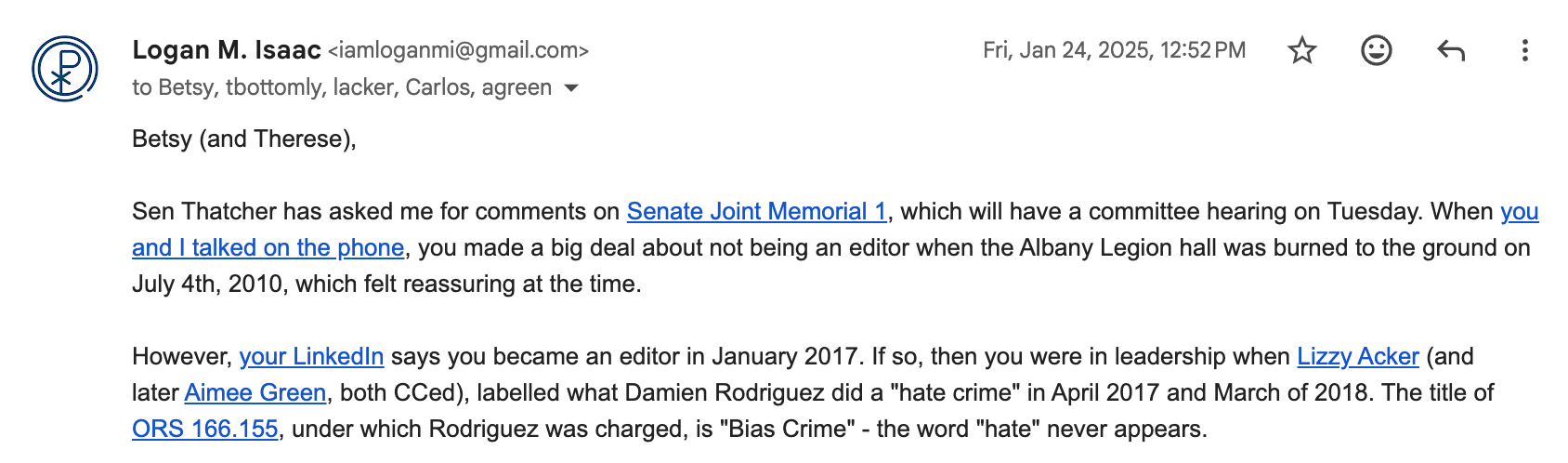
Task: Expand recipient details with the small arrow
Action: (x=571, y=88)
